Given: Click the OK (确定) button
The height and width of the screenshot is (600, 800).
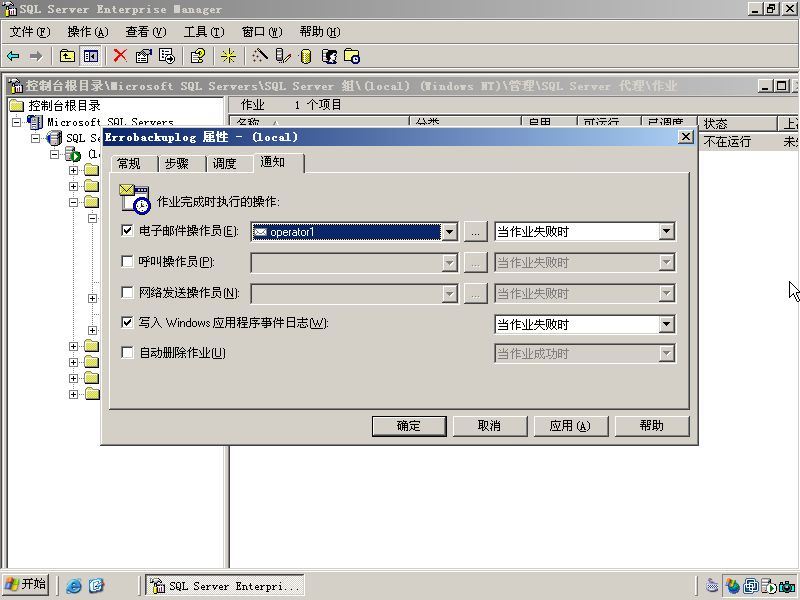Looking at the screenshot, I should (409, 426).
